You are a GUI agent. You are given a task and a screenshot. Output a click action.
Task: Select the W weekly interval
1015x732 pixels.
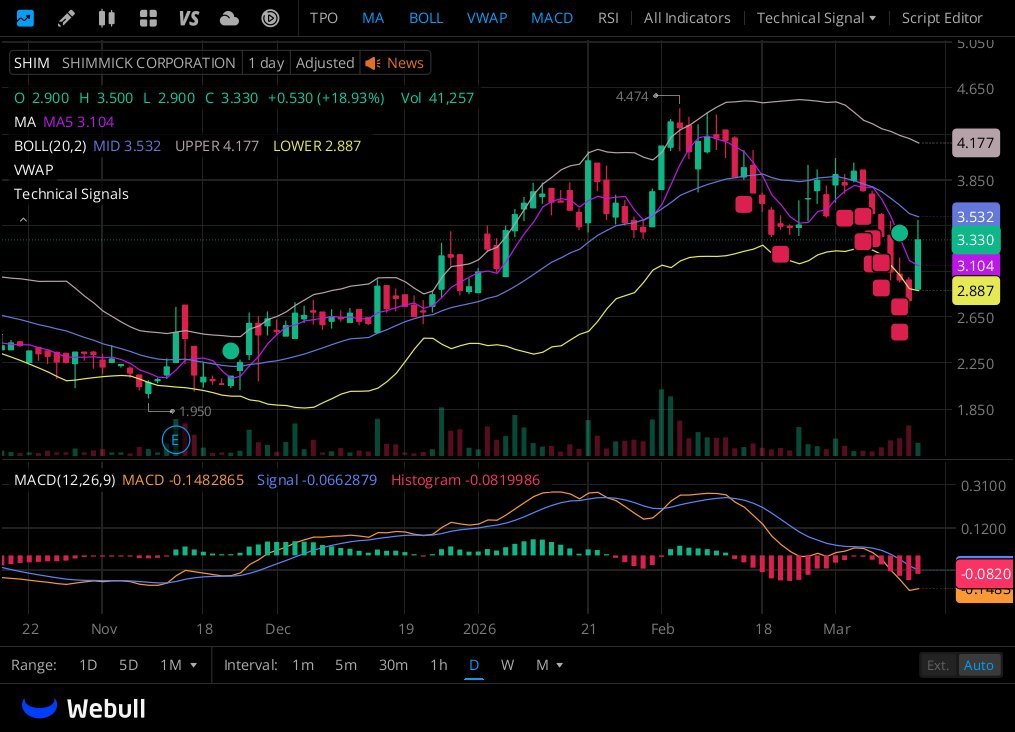pyautogui.click(x=508, y=665)
